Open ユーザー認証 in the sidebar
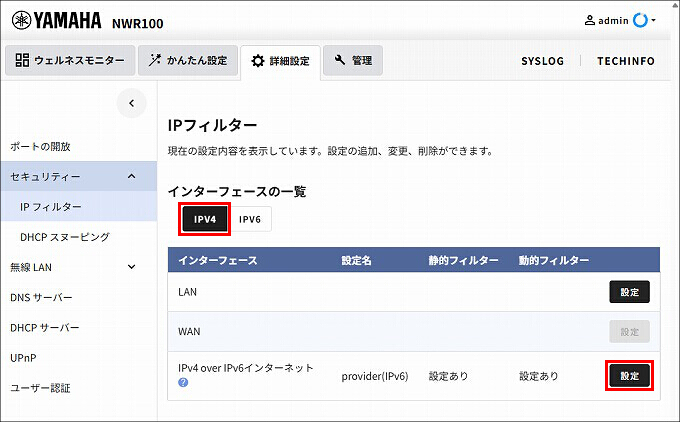 [x=40, y=388]
